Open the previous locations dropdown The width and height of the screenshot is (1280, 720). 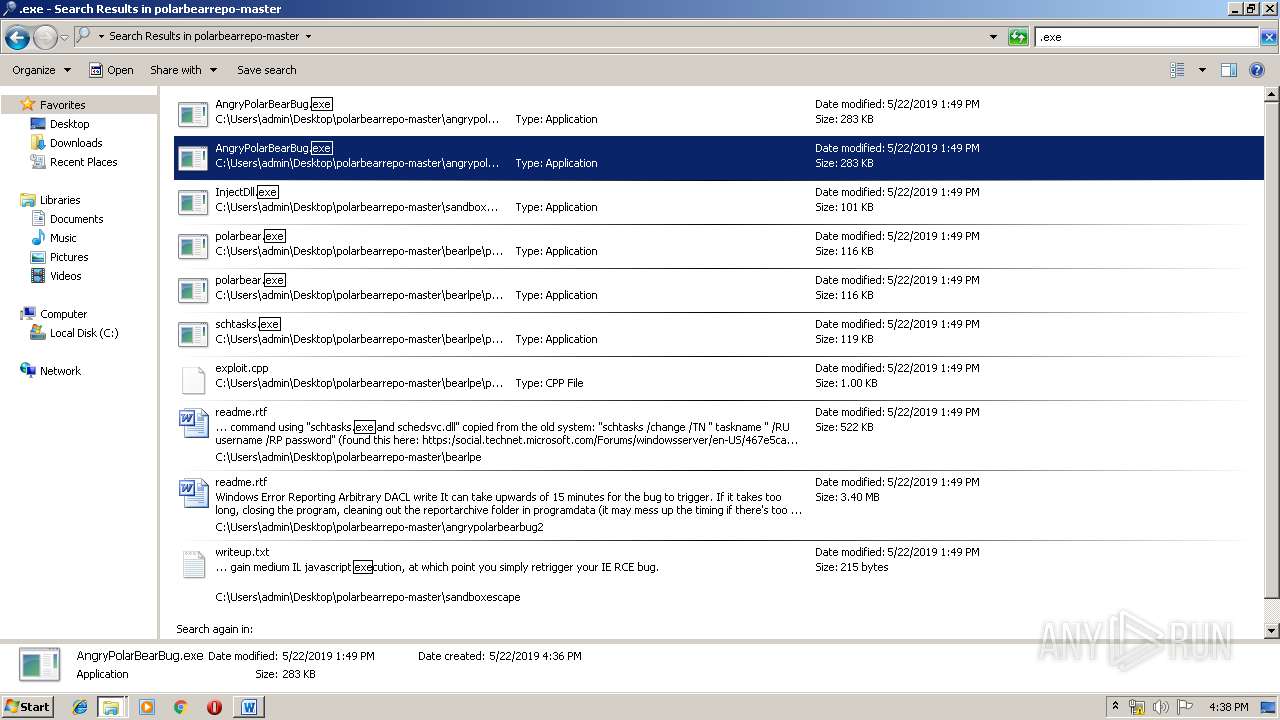(x=993, y=37)
